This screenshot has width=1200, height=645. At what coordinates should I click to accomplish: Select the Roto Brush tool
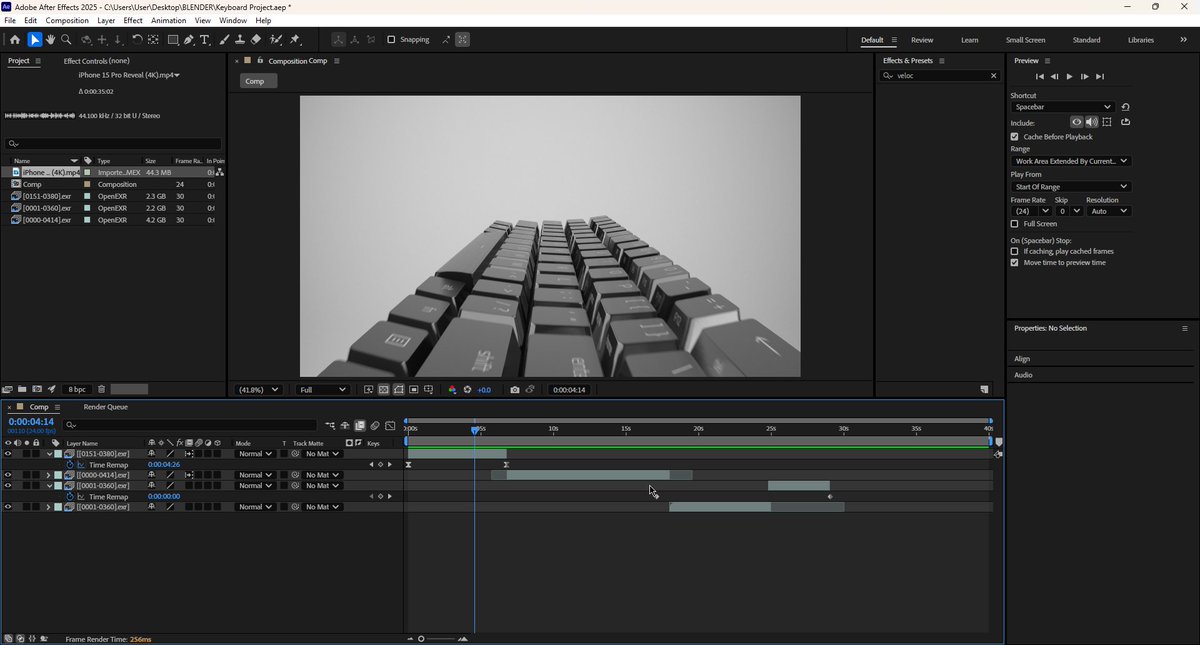275,40
